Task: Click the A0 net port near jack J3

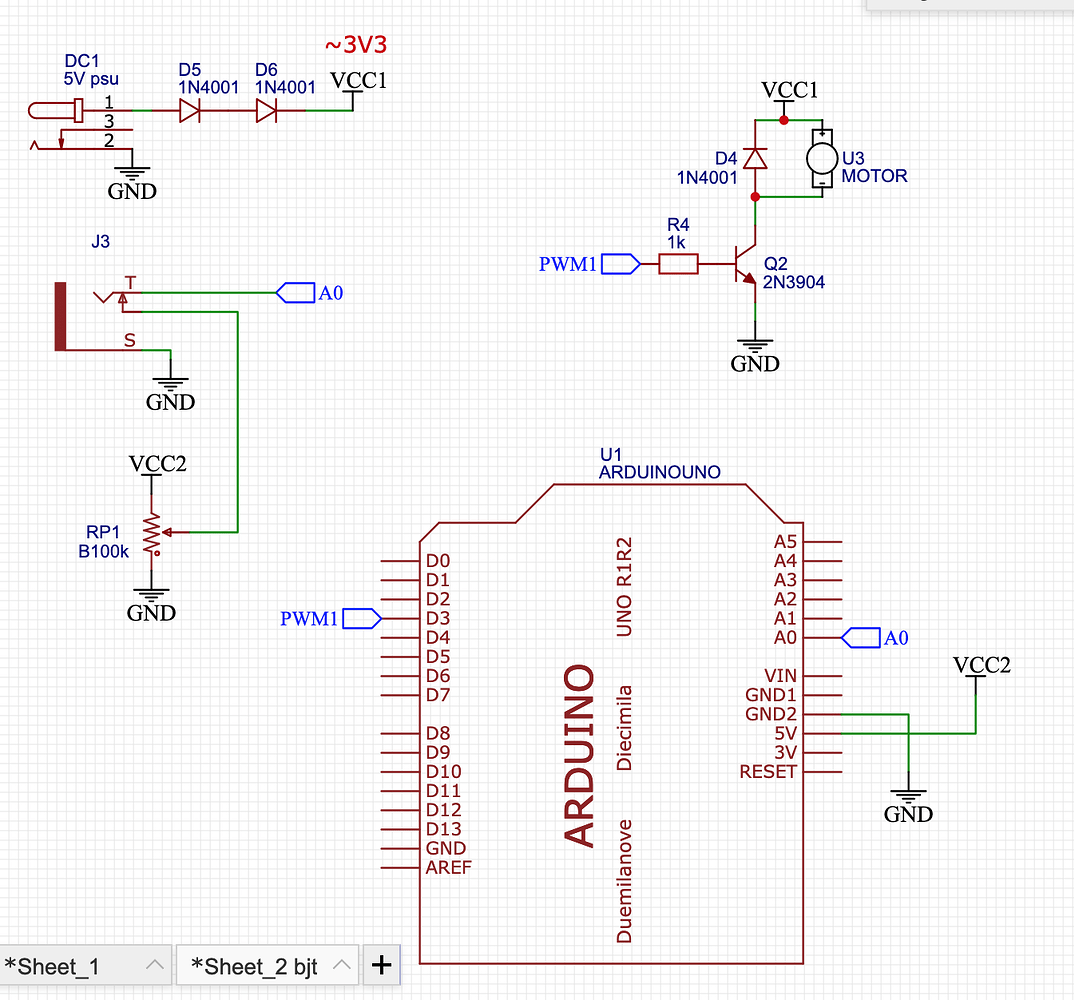Action: 295,292
